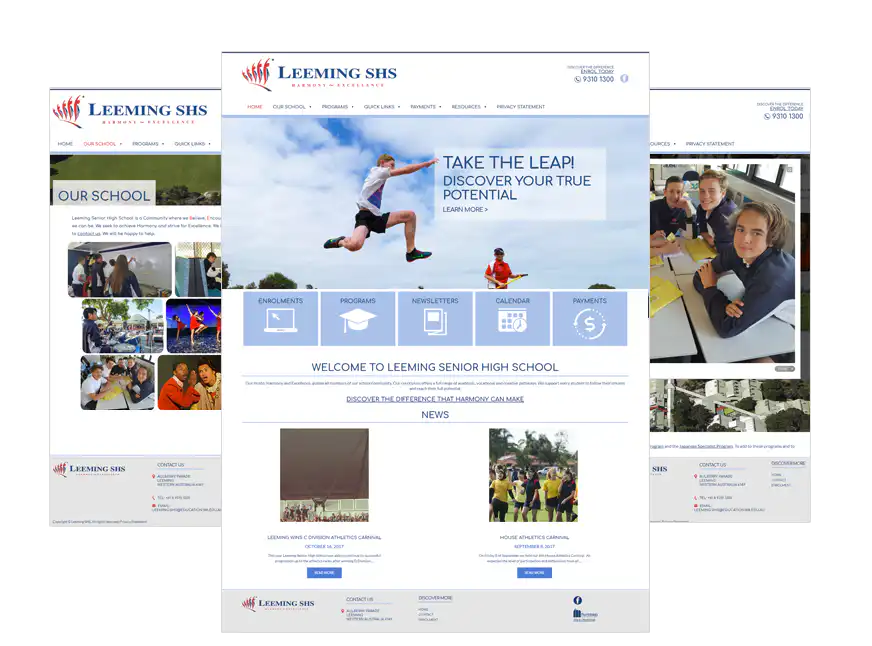Expand the PROGRAMS dropdown on center page
Screen dimensions: 872x646
[338, 107]
